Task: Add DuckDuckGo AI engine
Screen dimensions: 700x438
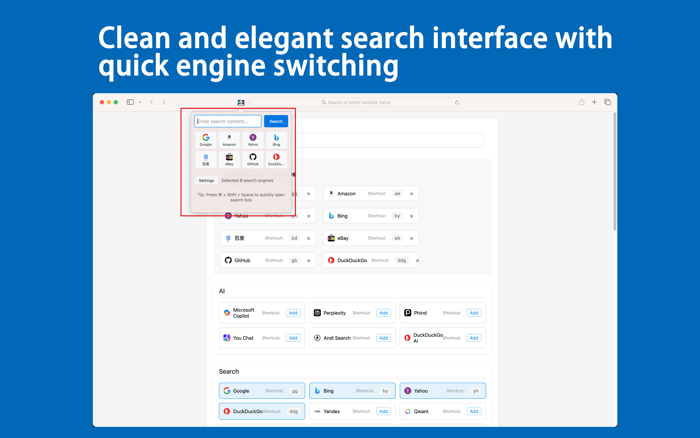Action: point(474,338)
